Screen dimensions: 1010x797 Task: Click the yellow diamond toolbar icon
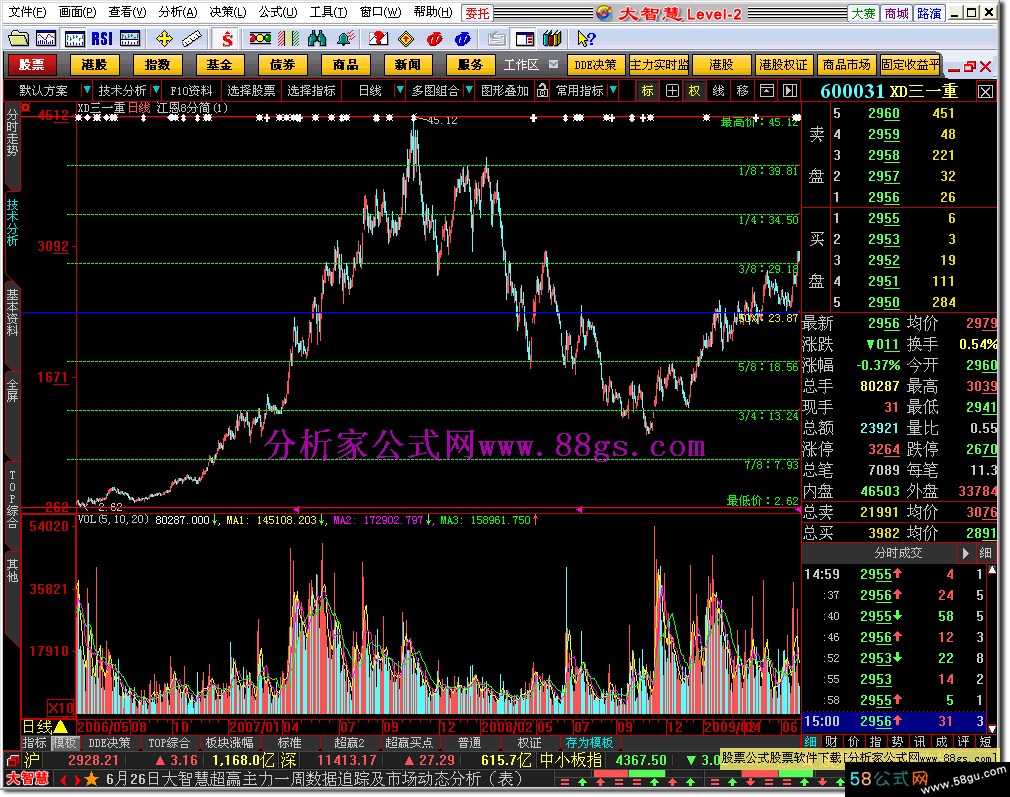[x=406, y=39]
